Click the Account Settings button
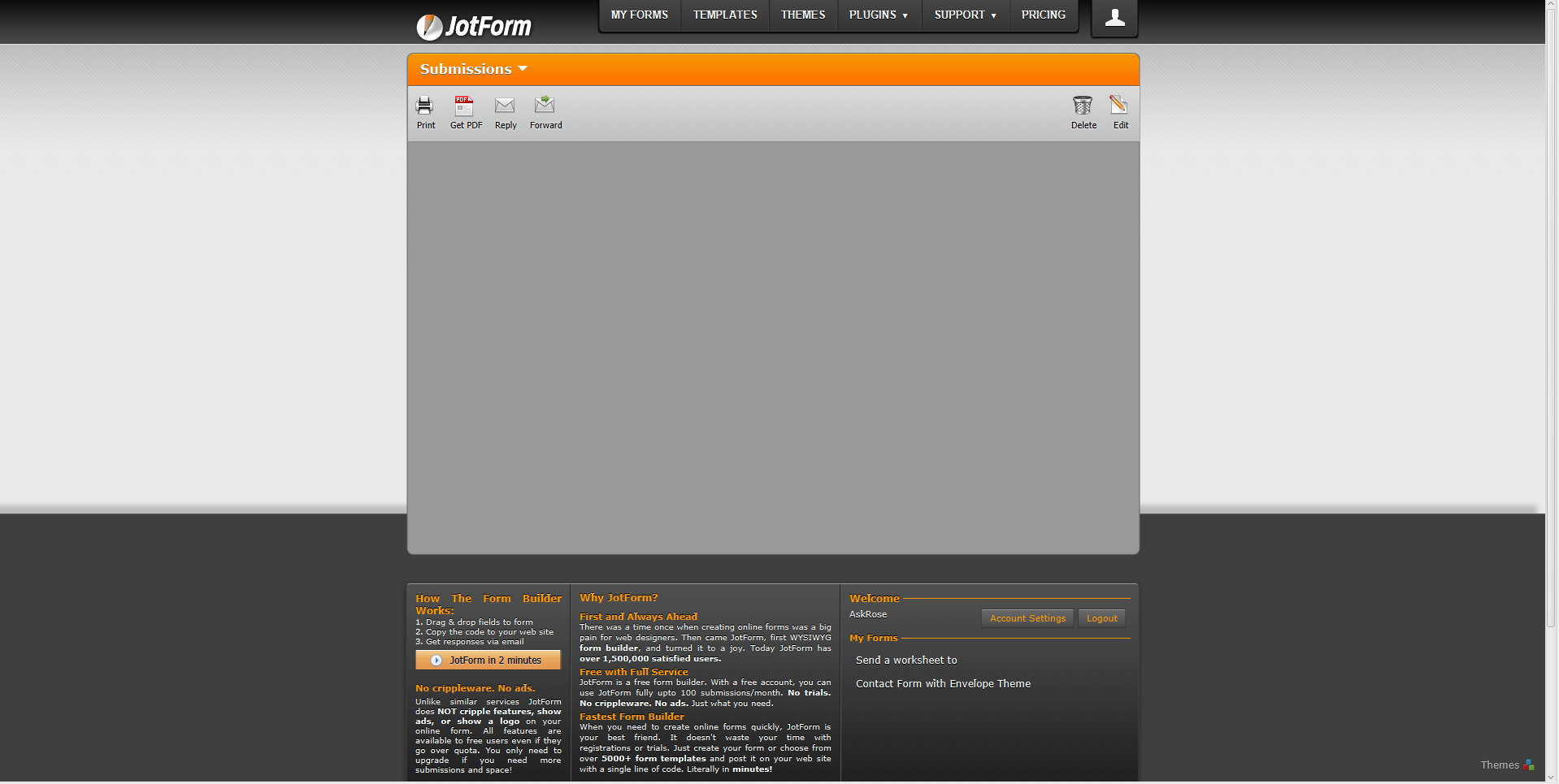Screen dimensions: 1559x784 pos(1027,618)
